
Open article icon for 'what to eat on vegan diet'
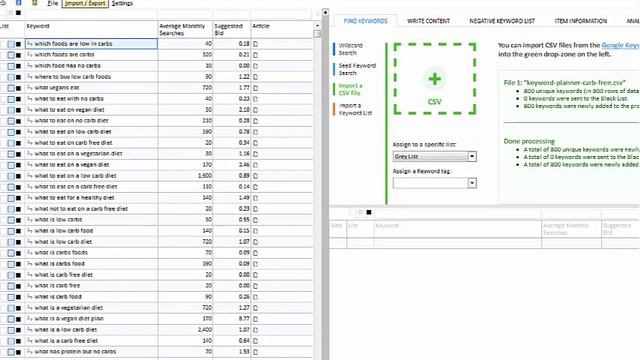pos(256,110)
